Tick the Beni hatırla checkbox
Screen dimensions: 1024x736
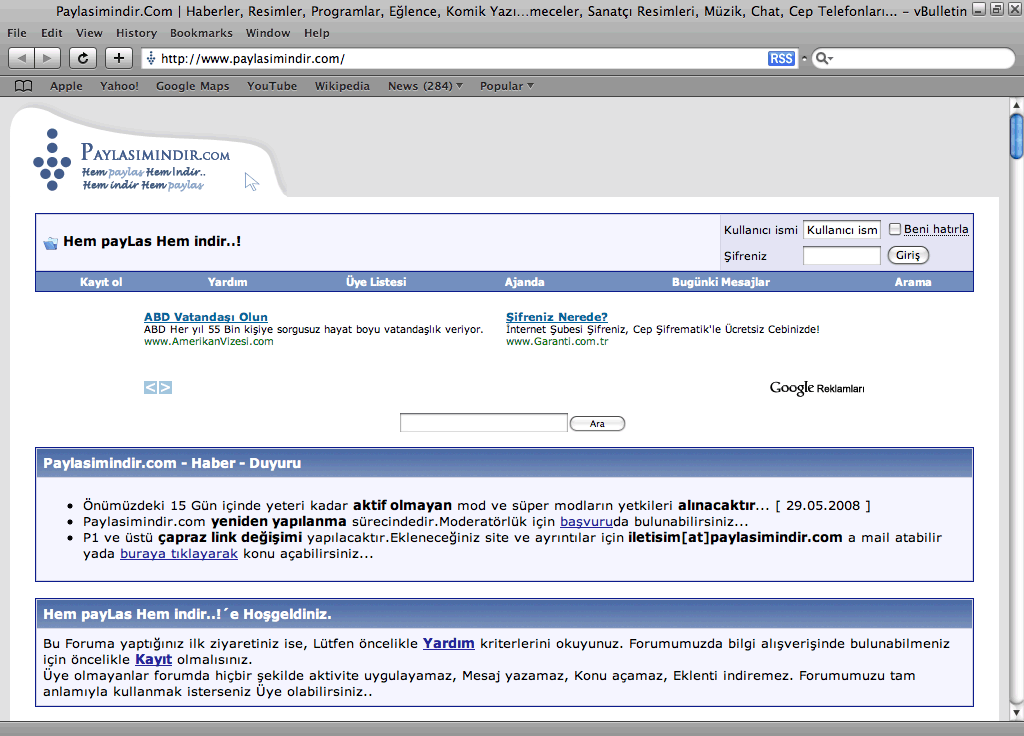click(x=895, y=229)
